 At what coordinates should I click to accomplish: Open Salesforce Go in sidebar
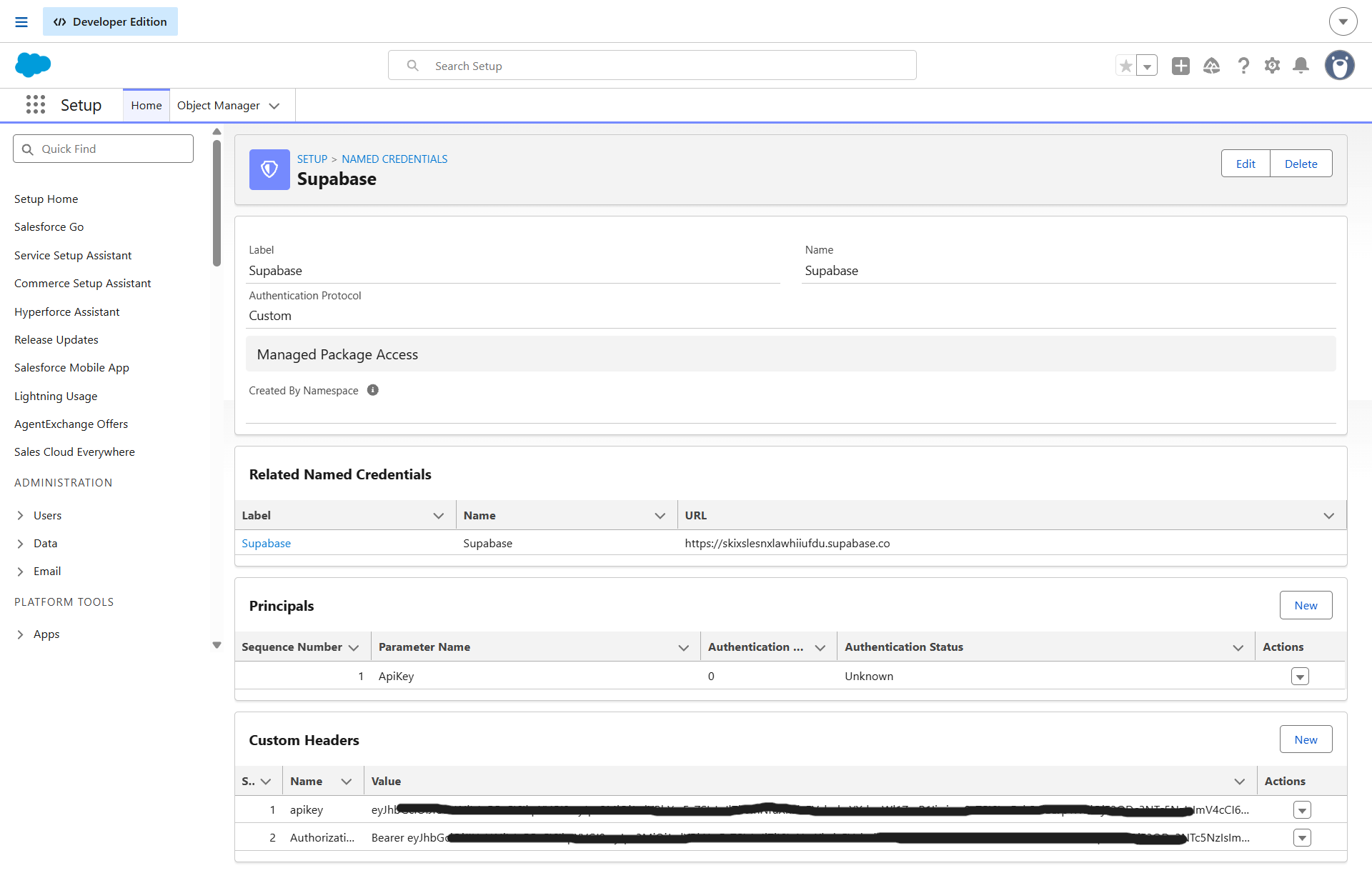[49, 226]
